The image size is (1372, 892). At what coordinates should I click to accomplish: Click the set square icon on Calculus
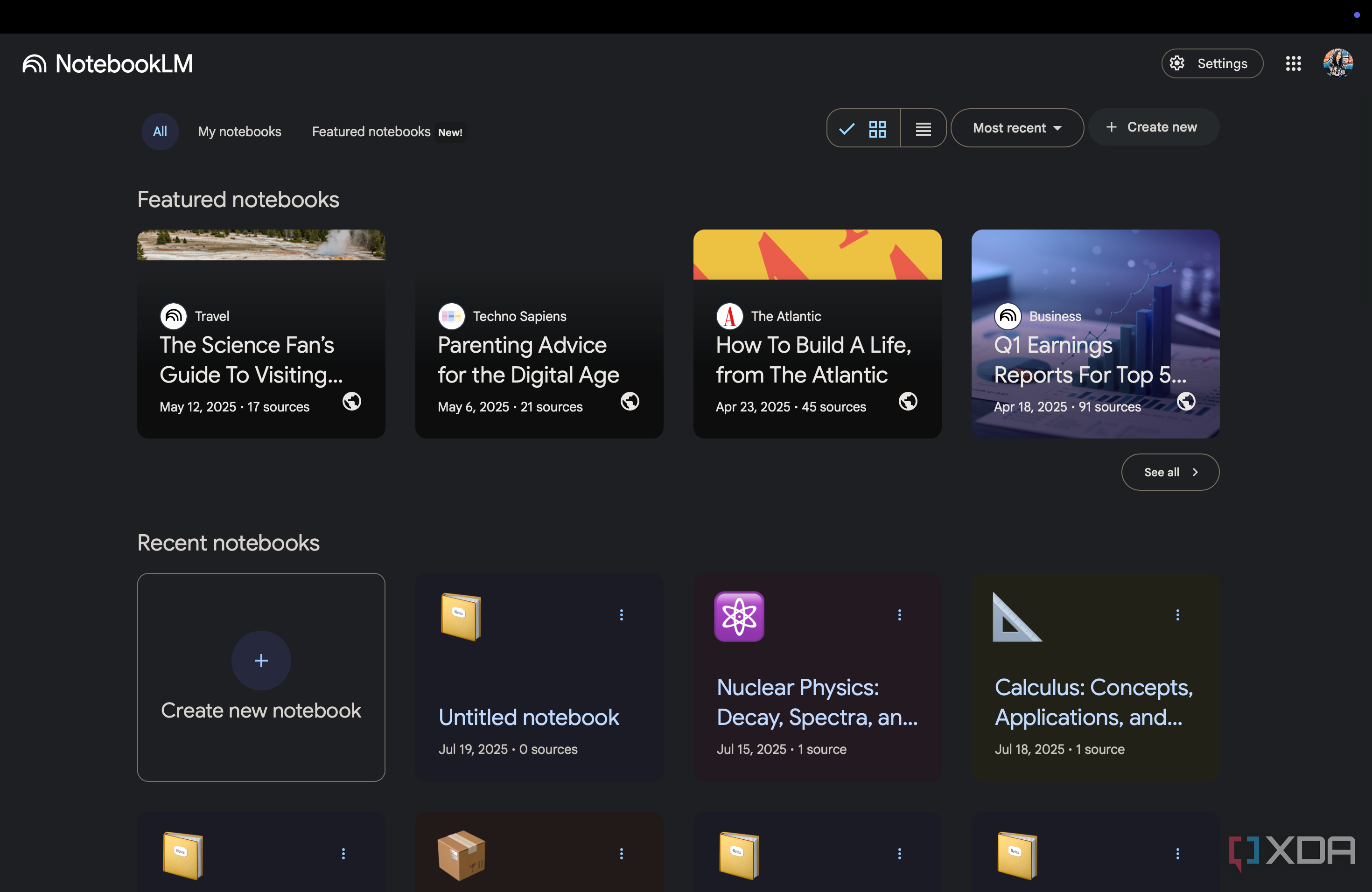[x=1017, y=617]
